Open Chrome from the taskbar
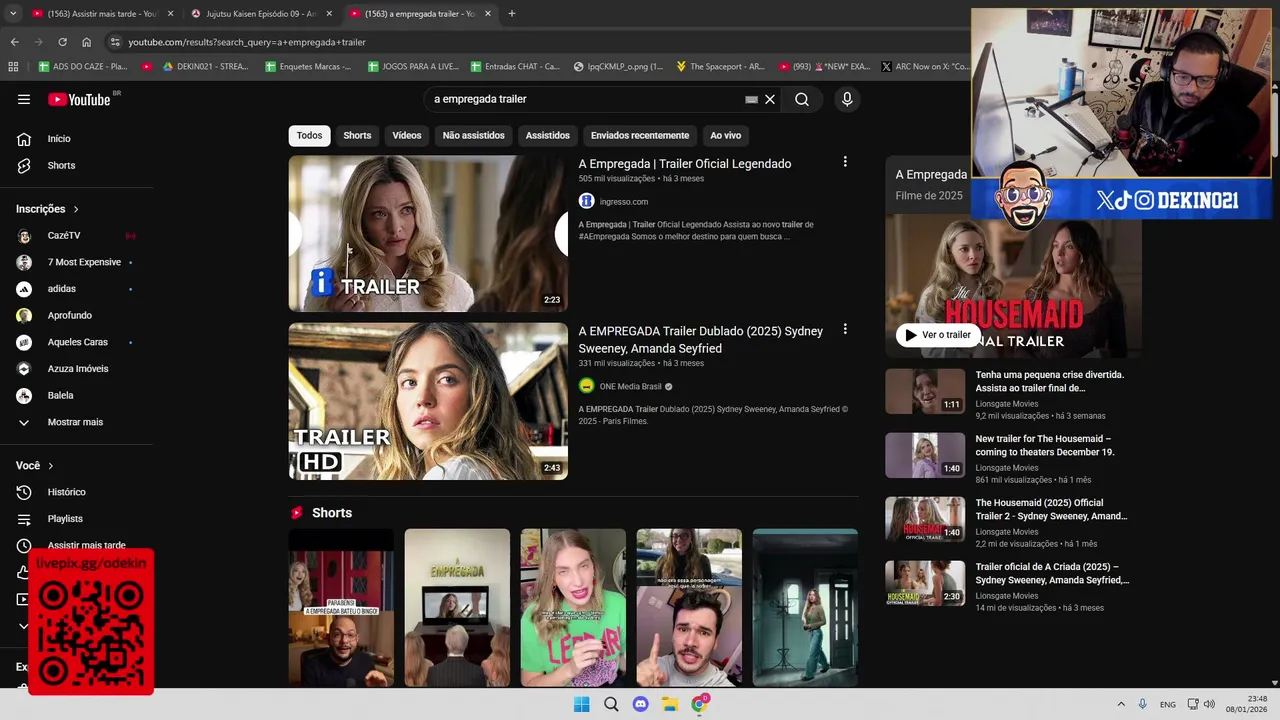Image resolution: width=1280 pixels, height=720 pixels. [x=699, y=704]
